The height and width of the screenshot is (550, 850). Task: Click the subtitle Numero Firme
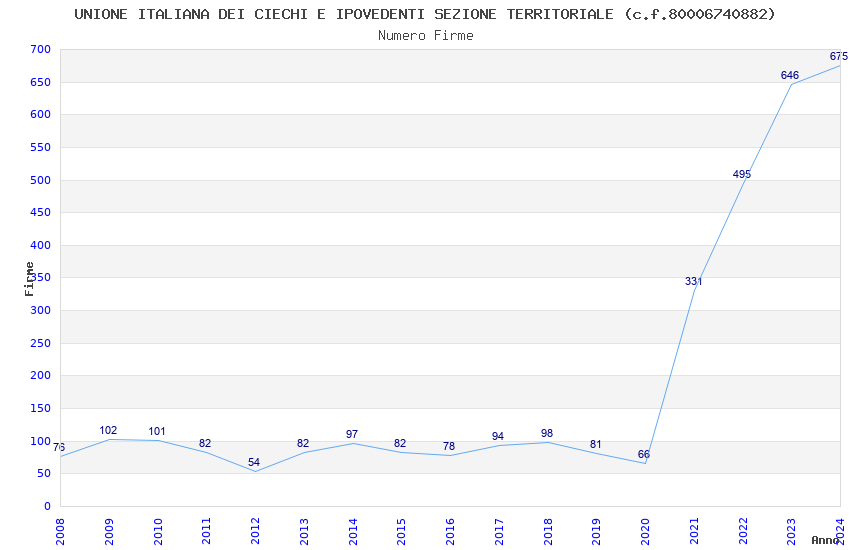(426, 35)
